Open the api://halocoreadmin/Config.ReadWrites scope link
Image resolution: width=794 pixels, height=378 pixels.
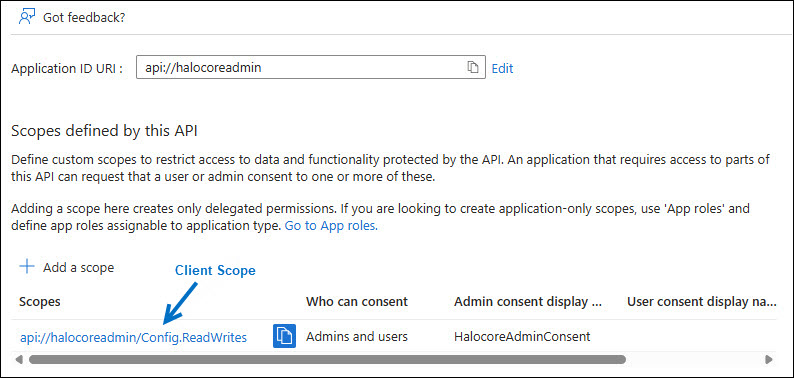click(x=133, y=337)
